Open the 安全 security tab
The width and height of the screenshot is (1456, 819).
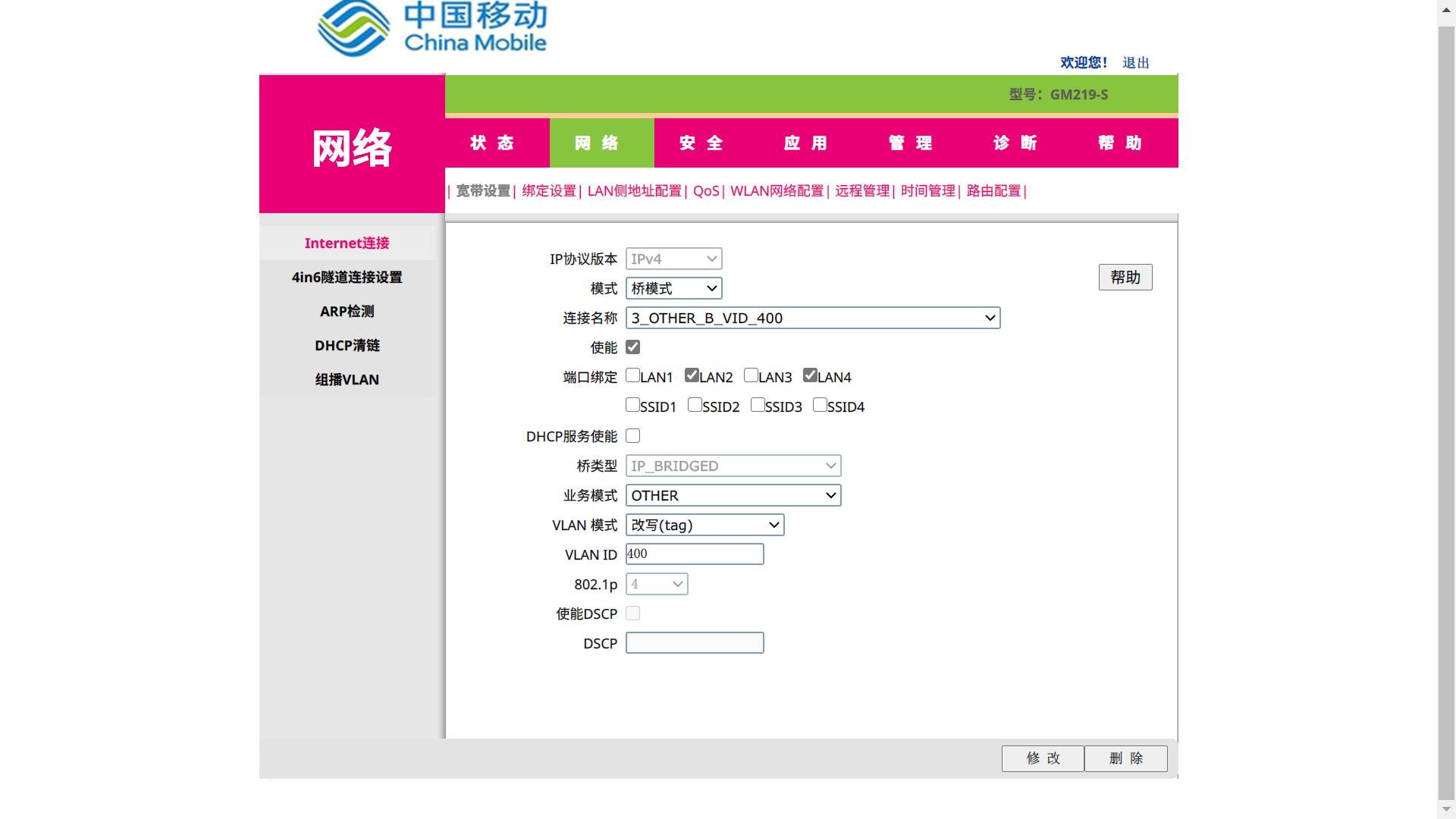click(x=702, y=143)
